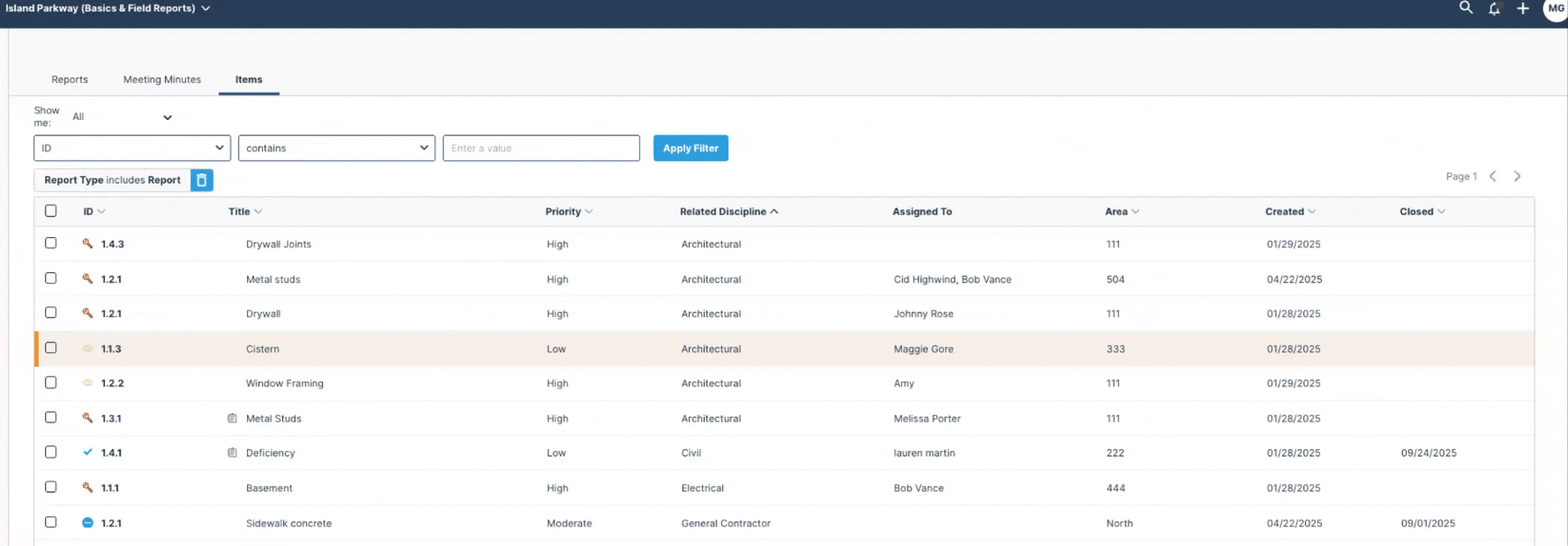Open the search magnifier icon

click(1466, 7)
